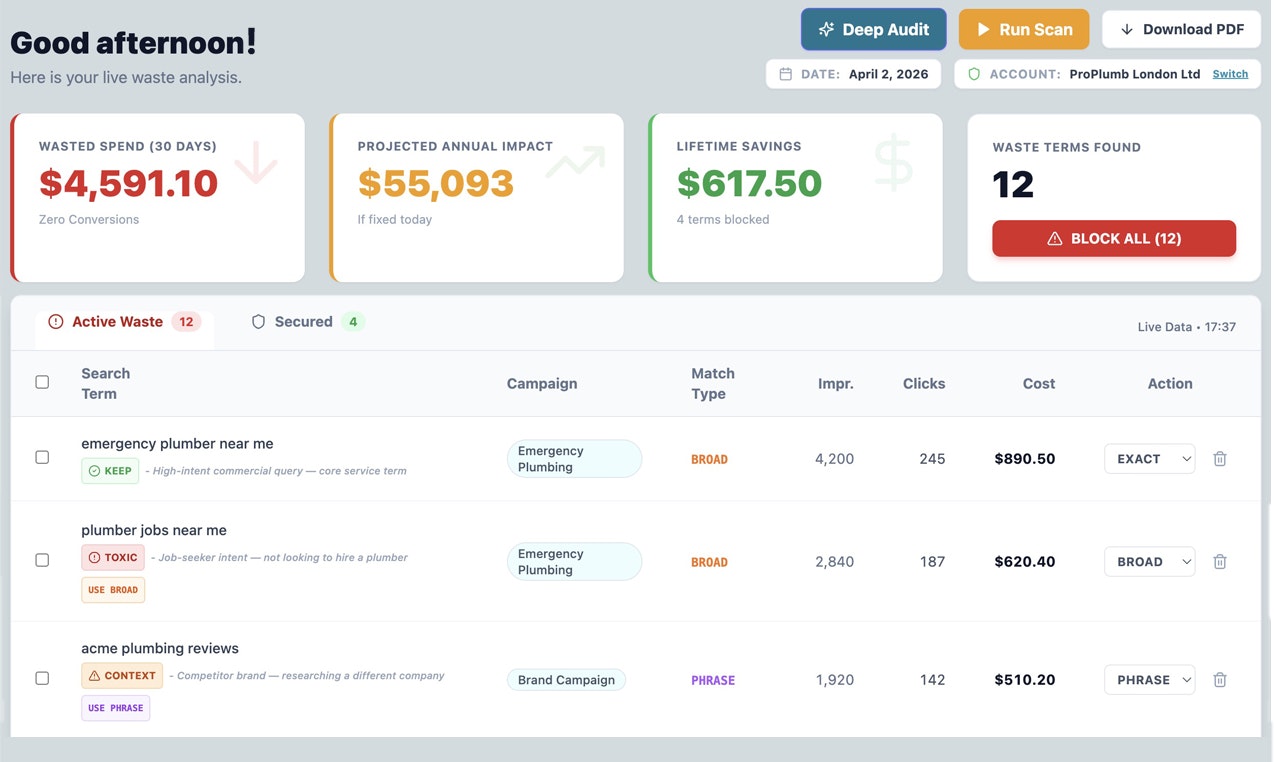
Task: Sort by Impr. column header
Action: tap(835, 383)
